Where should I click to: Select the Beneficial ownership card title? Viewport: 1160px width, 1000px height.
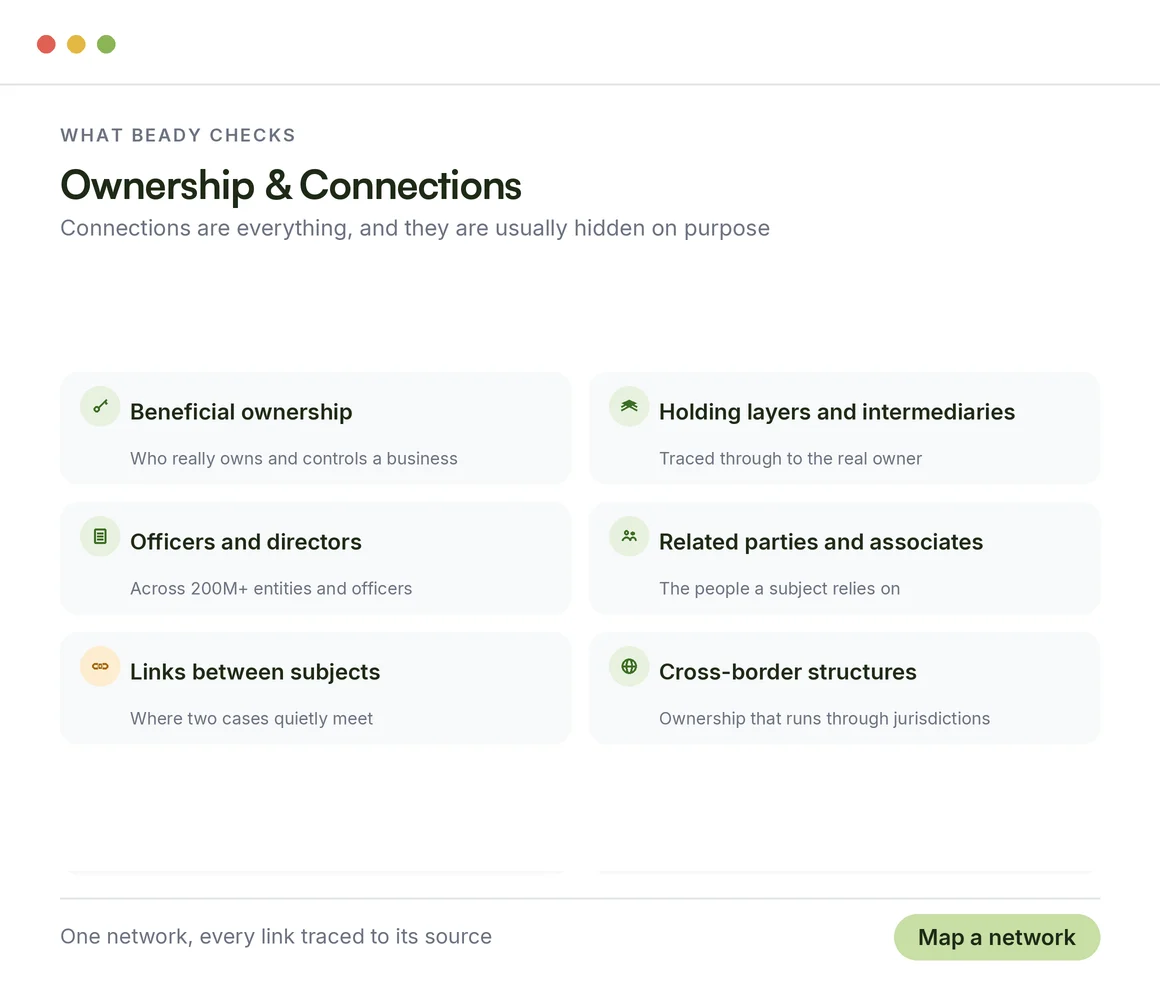click(x=241, y=412)
